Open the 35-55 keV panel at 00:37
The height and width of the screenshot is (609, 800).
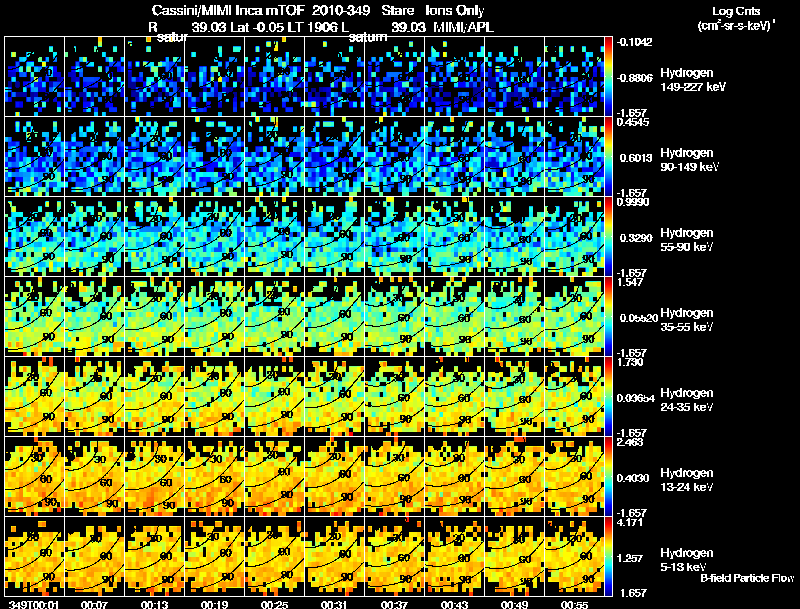tap(394, 316)
